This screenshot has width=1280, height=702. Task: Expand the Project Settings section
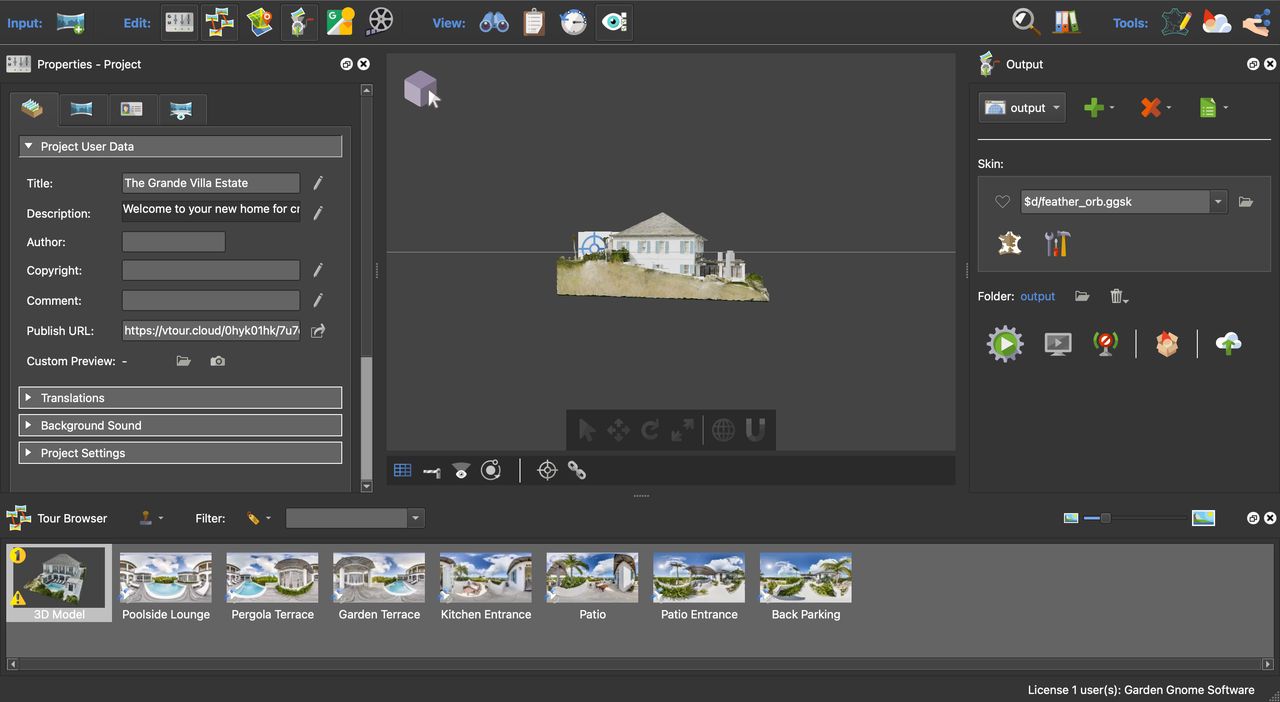[180, 453]
